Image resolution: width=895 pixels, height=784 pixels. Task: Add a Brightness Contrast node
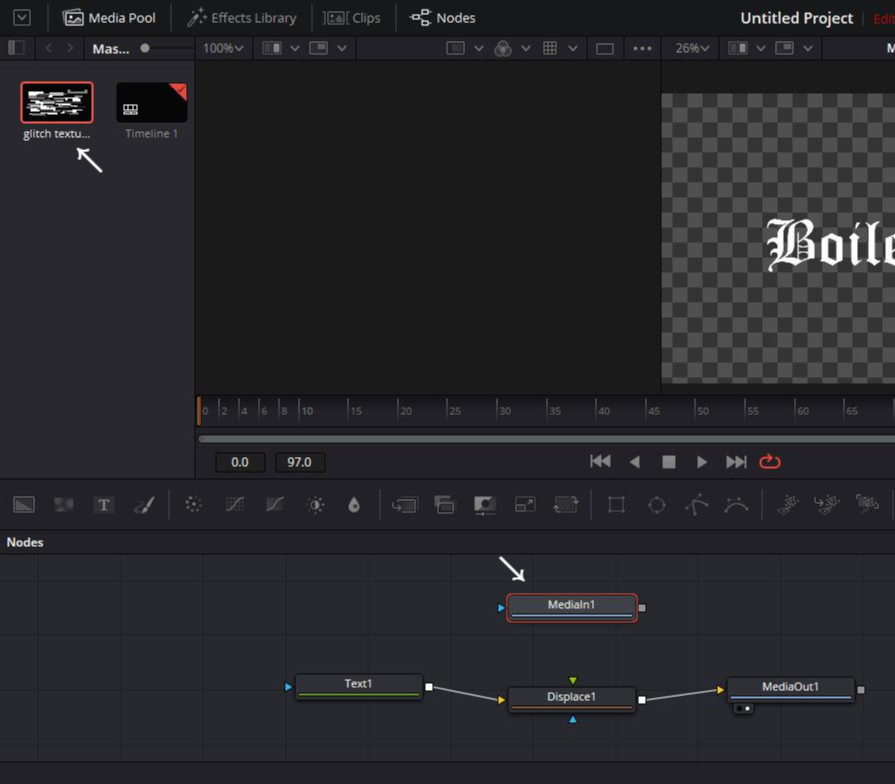pyautogui.click(x=315, y=505)
